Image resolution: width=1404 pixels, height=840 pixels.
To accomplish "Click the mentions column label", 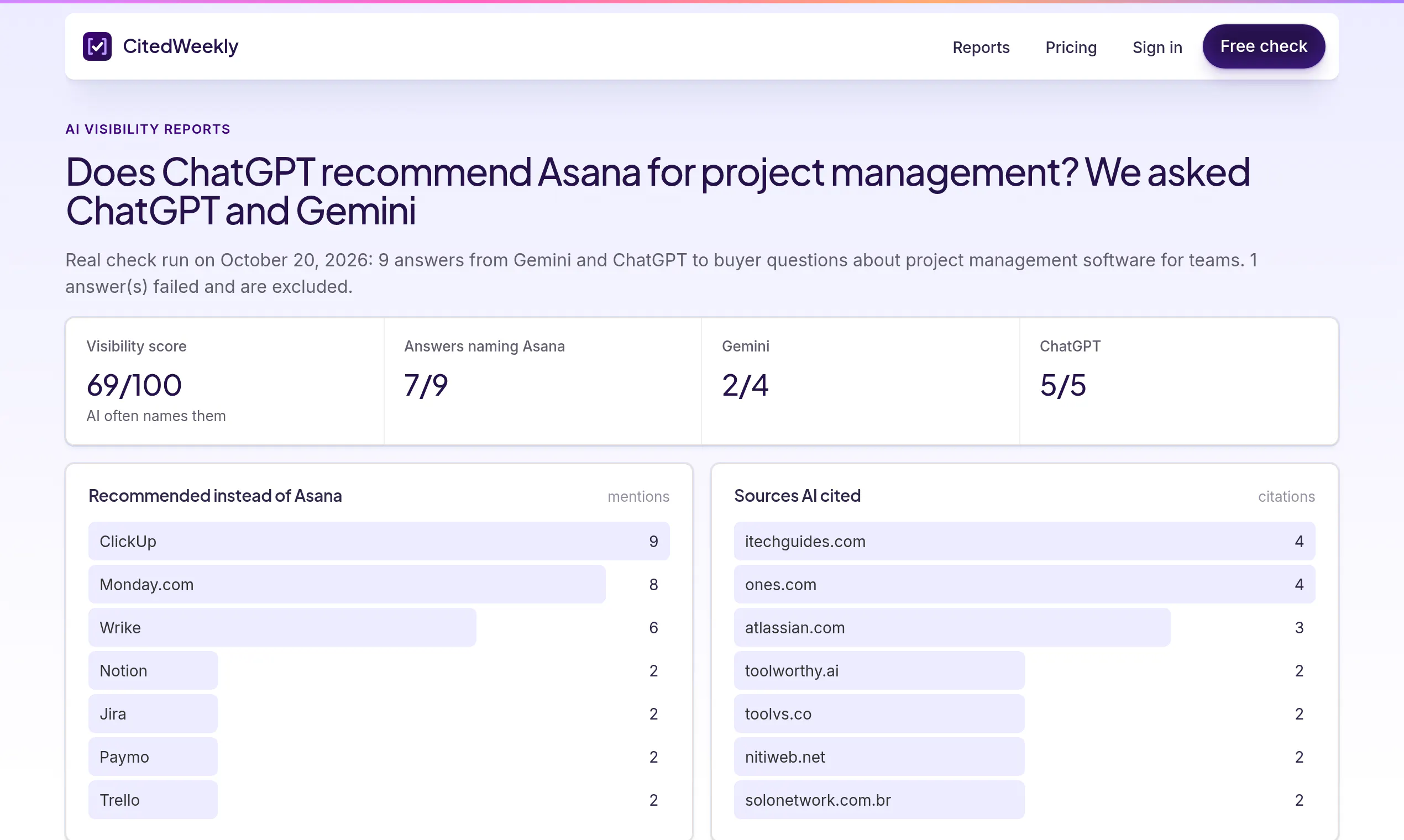I will (x=638, y=496).
